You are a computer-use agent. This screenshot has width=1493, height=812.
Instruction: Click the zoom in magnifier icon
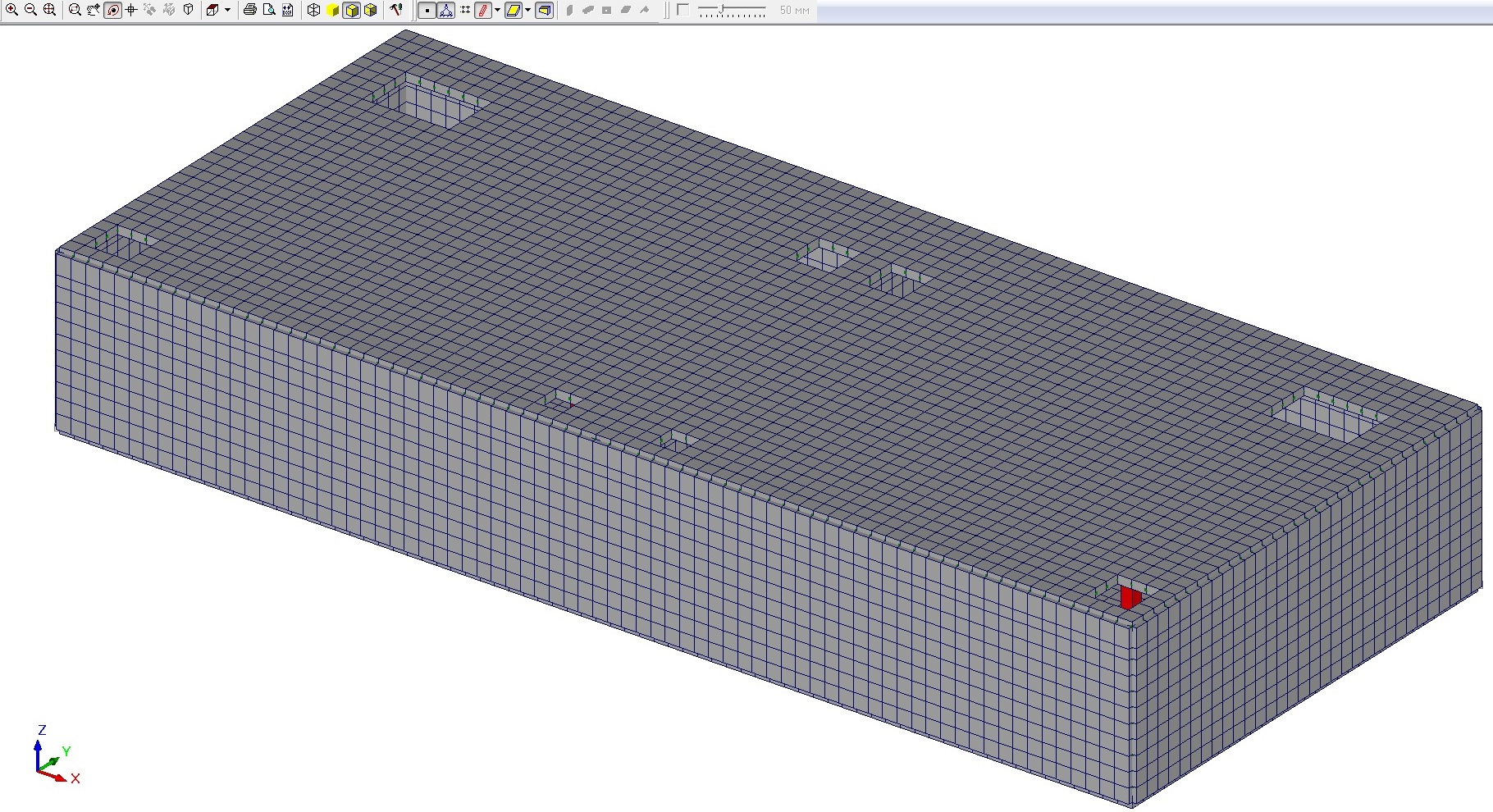[11, 10]
